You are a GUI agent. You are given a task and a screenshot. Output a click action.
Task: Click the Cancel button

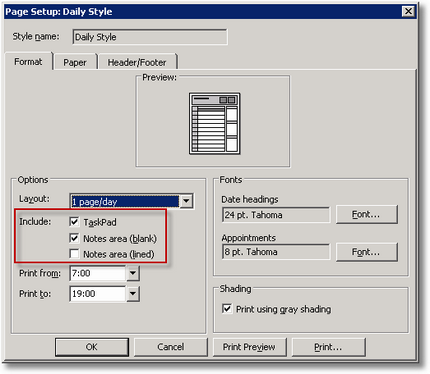tap(171, 347)
